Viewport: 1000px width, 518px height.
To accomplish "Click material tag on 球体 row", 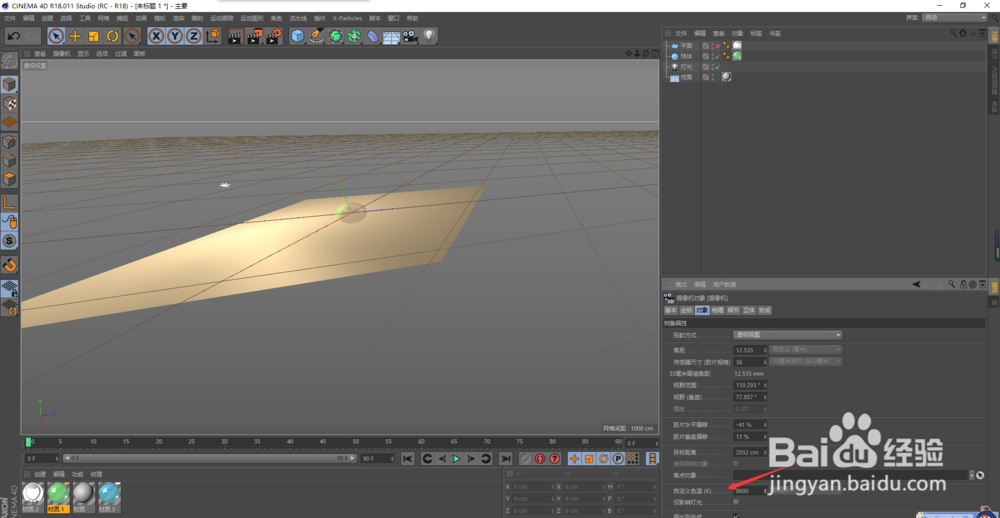I will pyautogui.click(x=737, y=56).
